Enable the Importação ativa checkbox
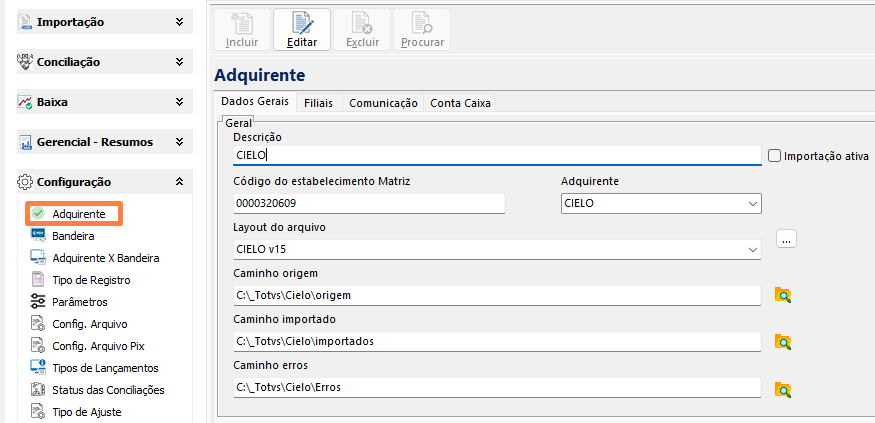The width and height of the screenshot is (875, 423). [774, 155]
